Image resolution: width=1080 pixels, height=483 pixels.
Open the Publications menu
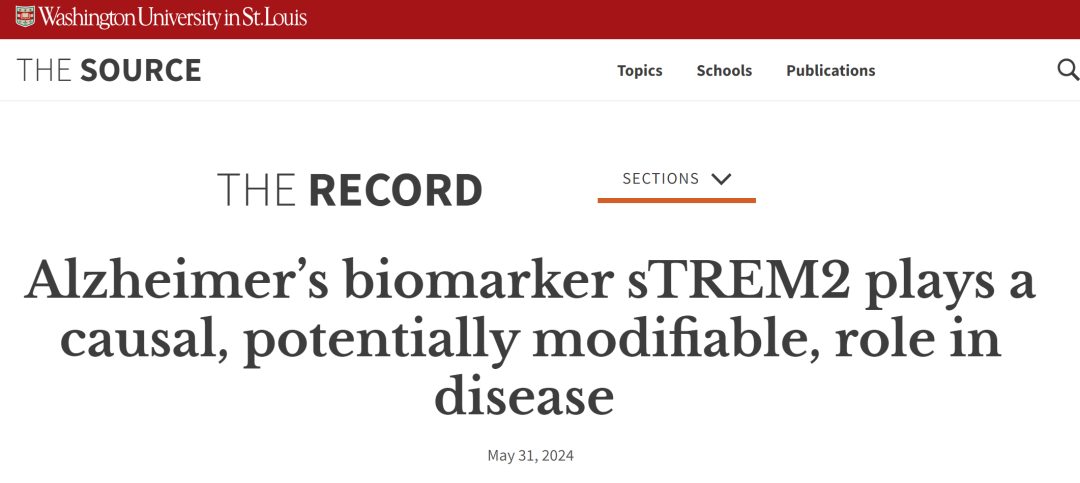[x=830, y=70]
